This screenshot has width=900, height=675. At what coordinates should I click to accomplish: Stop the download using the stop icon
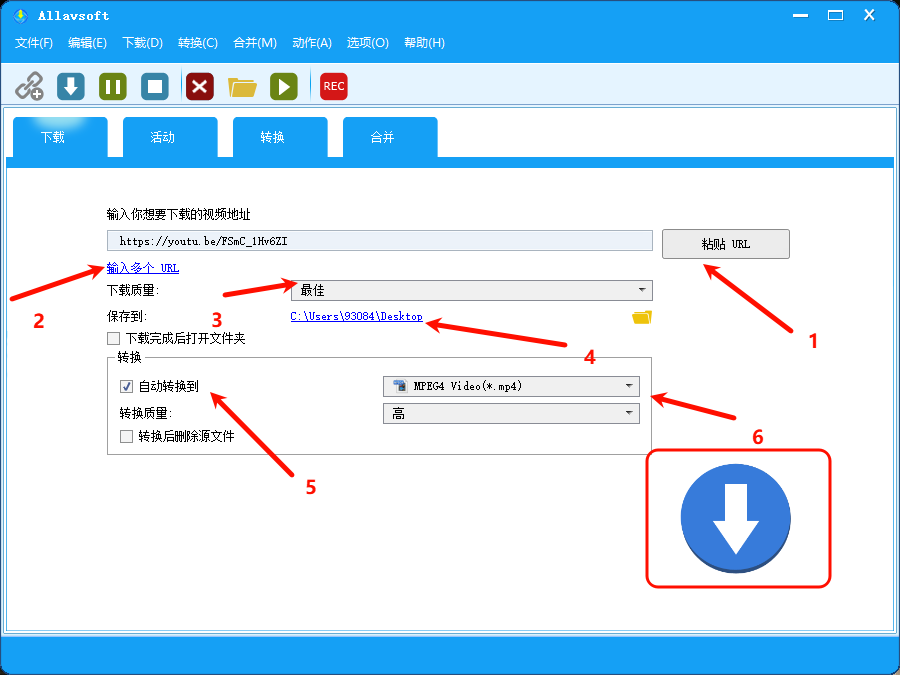pyautogui.click(x=154, y=86)
